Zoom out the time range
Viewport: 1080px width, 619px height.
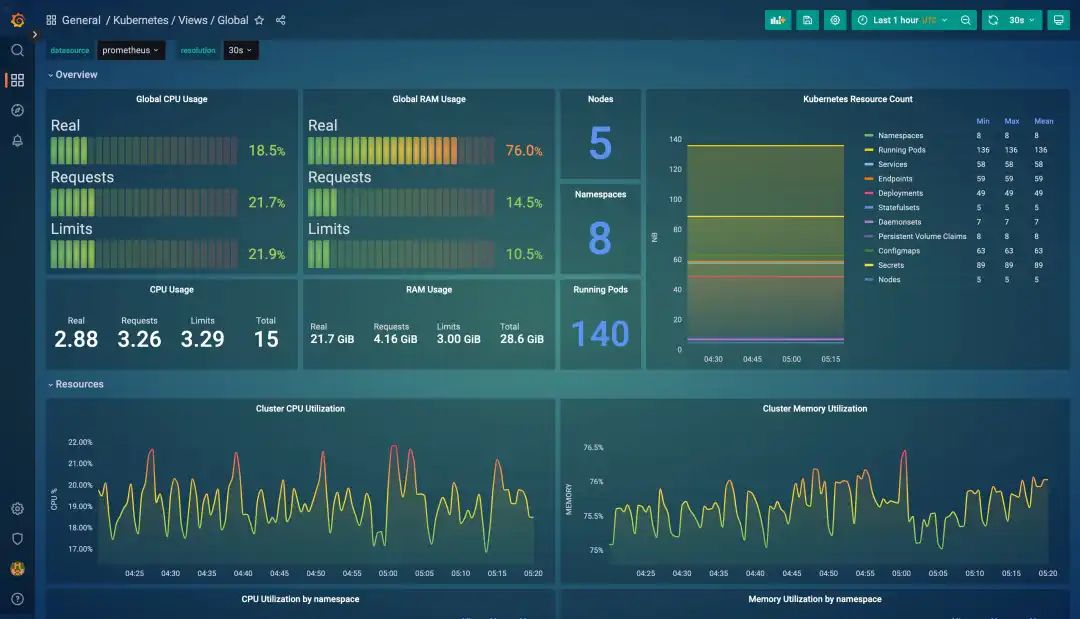(x=966, y=20)
